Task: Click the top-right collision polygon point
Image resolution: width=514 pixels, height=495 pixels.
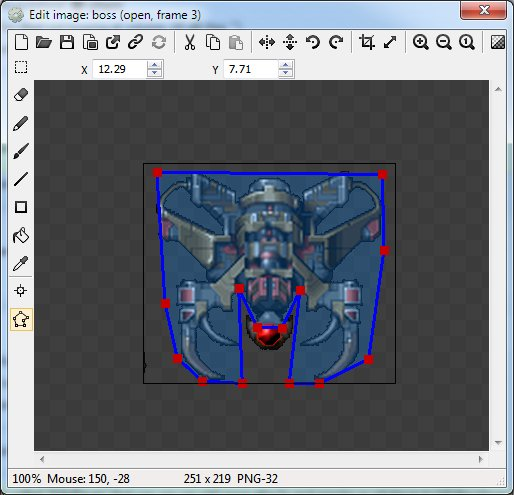Action: [382, 174]
